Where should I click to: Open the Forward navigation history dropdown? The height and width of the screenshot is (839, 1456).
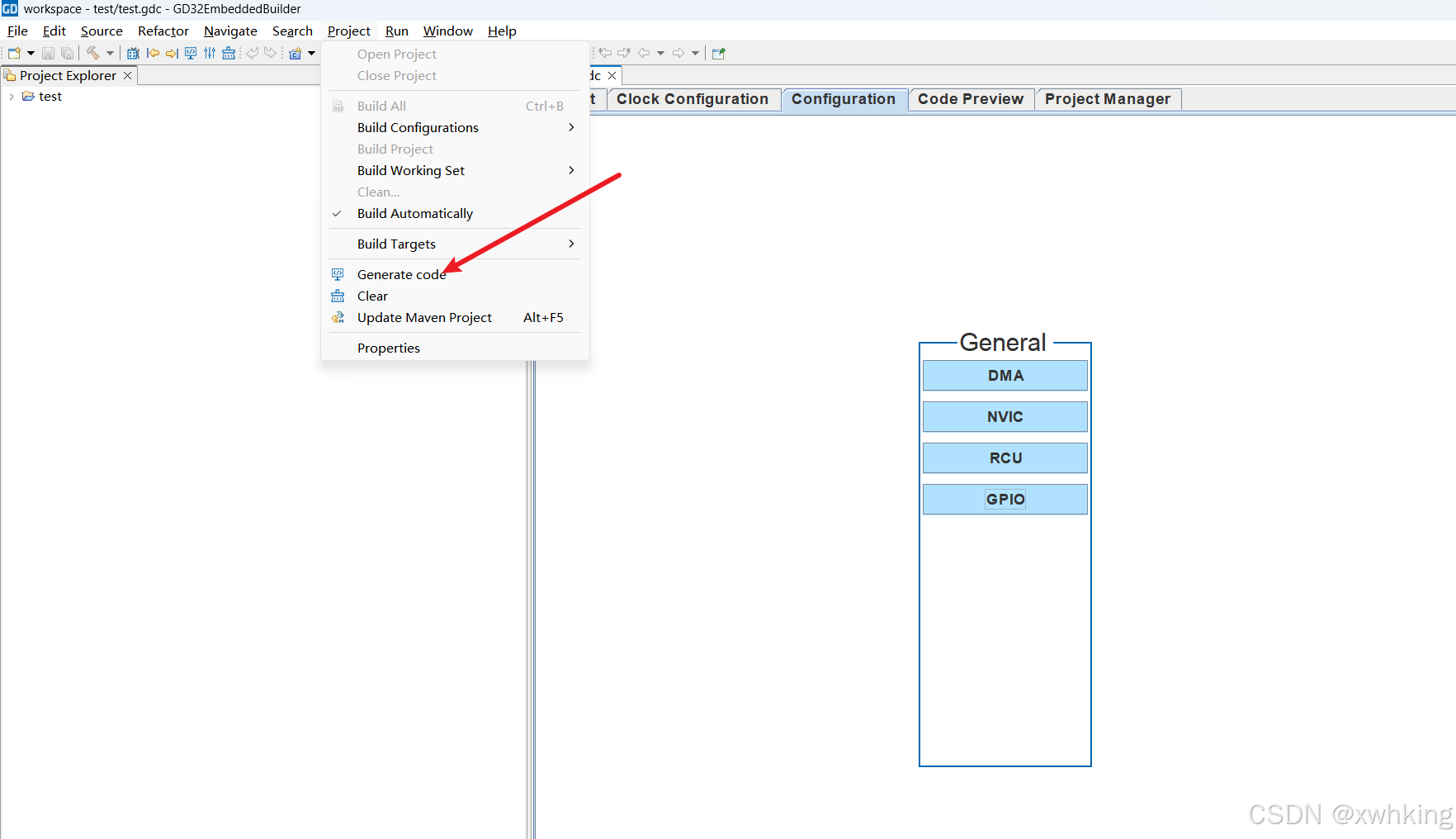[x=695, y=53]
